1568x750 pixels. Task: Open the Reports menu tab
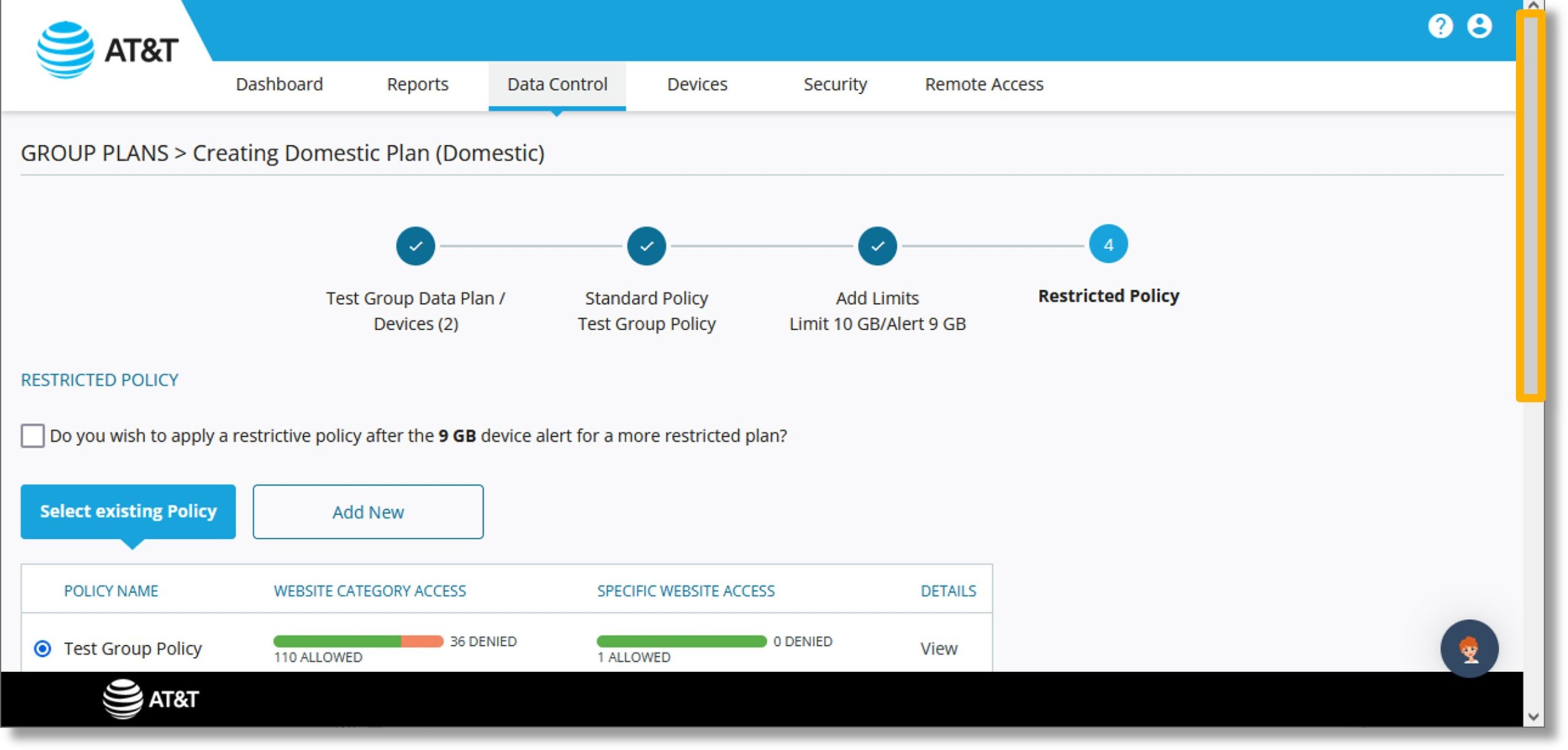click(x=418, y=84)
